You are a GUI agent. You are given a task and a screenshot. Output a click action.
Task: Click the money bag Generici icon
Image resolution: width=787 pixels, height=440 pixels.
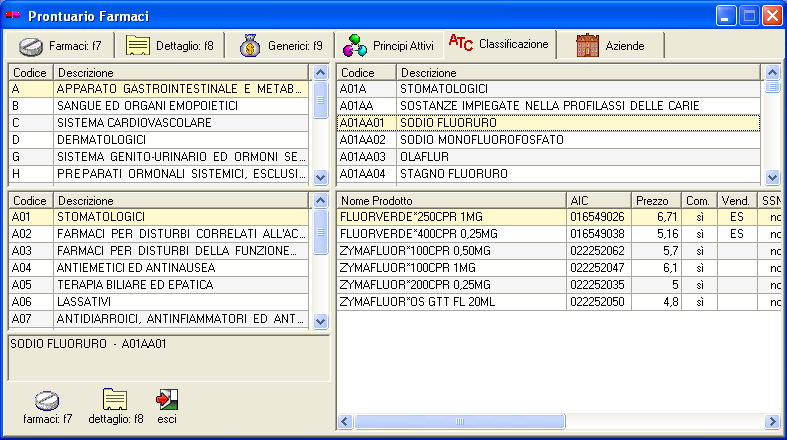click(250, 46)
